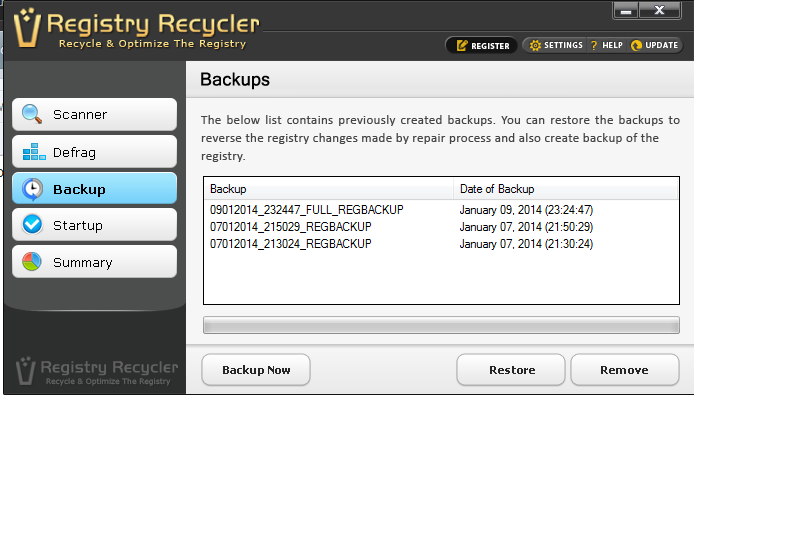Click date January 07, 2014 (21:50:29)
This screenshot has height=533, width=800.
tap(526, 226)
